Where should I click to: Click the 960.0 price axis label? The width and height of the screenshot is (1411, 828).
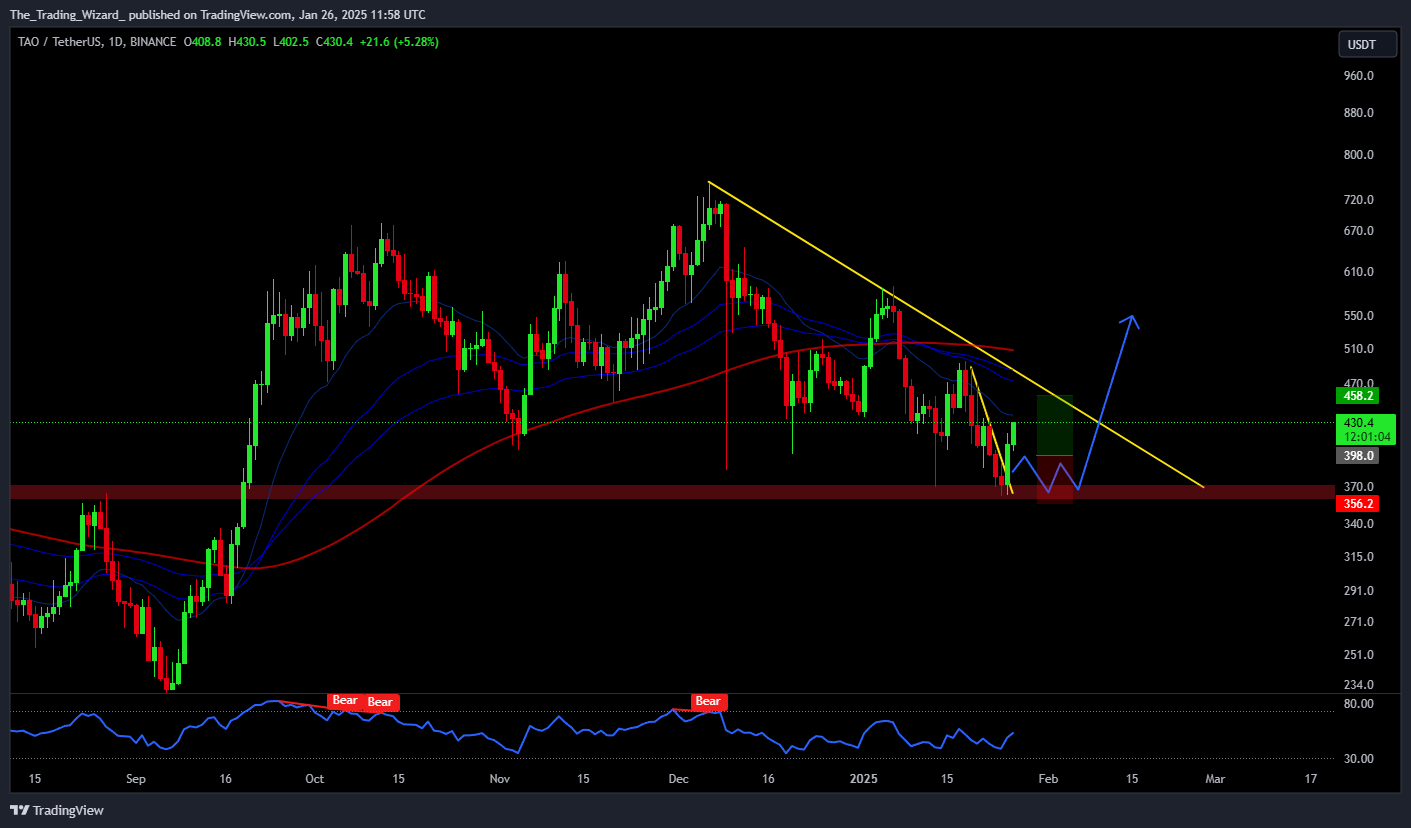pyautogui.click(x=1359, y=76)
